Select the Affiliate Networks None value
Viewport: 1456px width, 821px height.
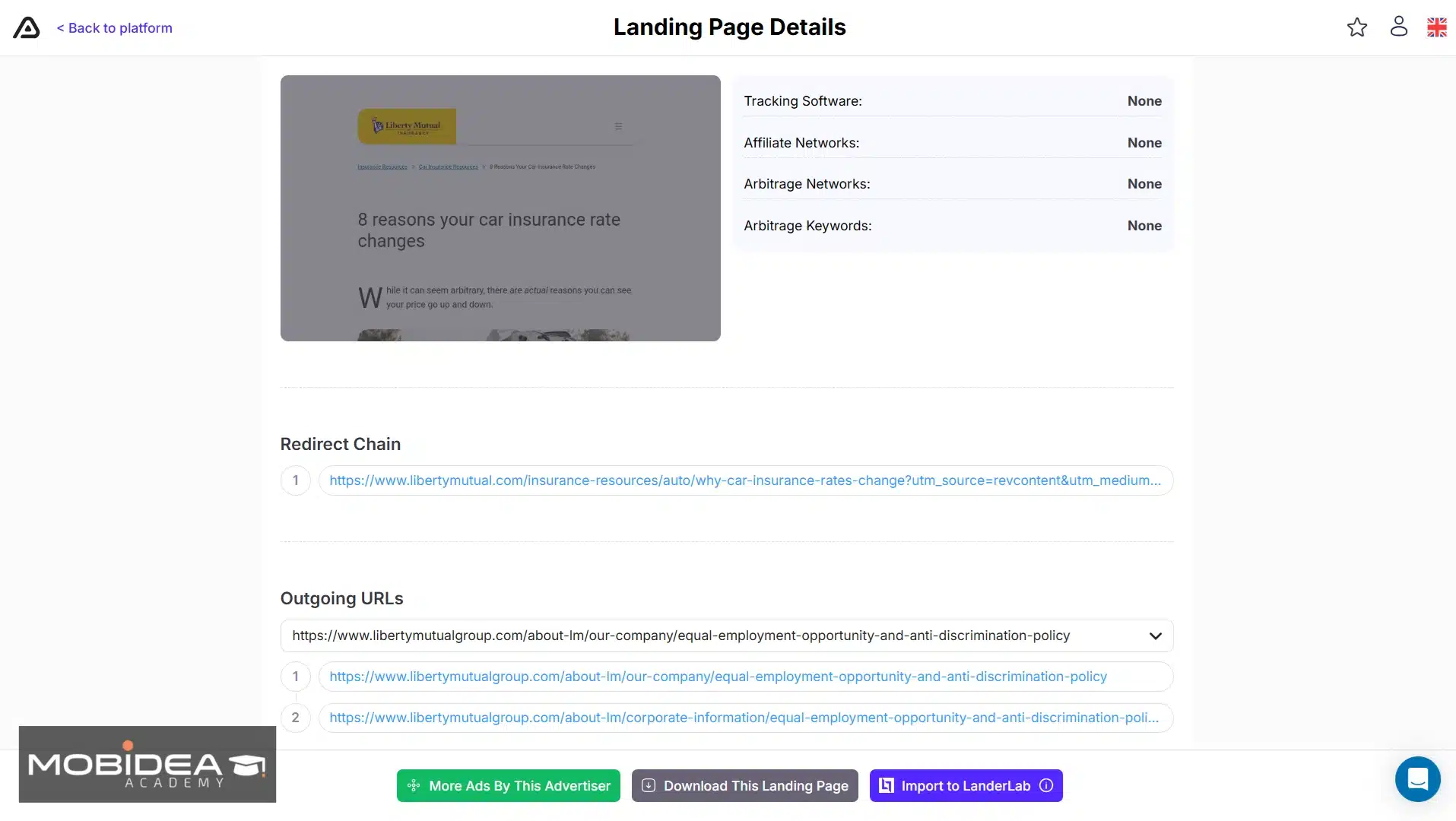coord(1144,143)
